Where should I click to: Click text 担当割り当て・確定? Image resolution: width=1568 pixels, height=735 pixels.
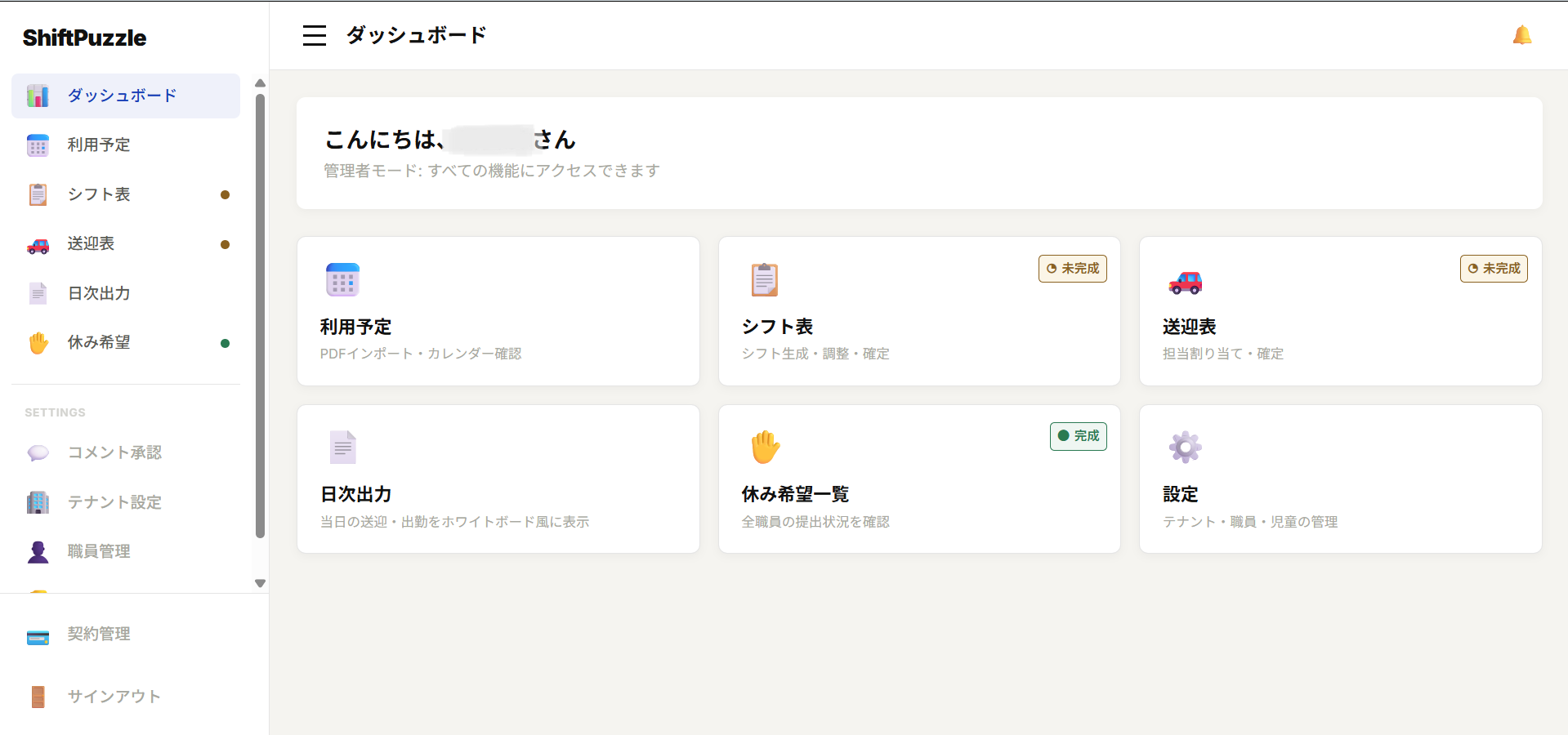click(1223, 354)
